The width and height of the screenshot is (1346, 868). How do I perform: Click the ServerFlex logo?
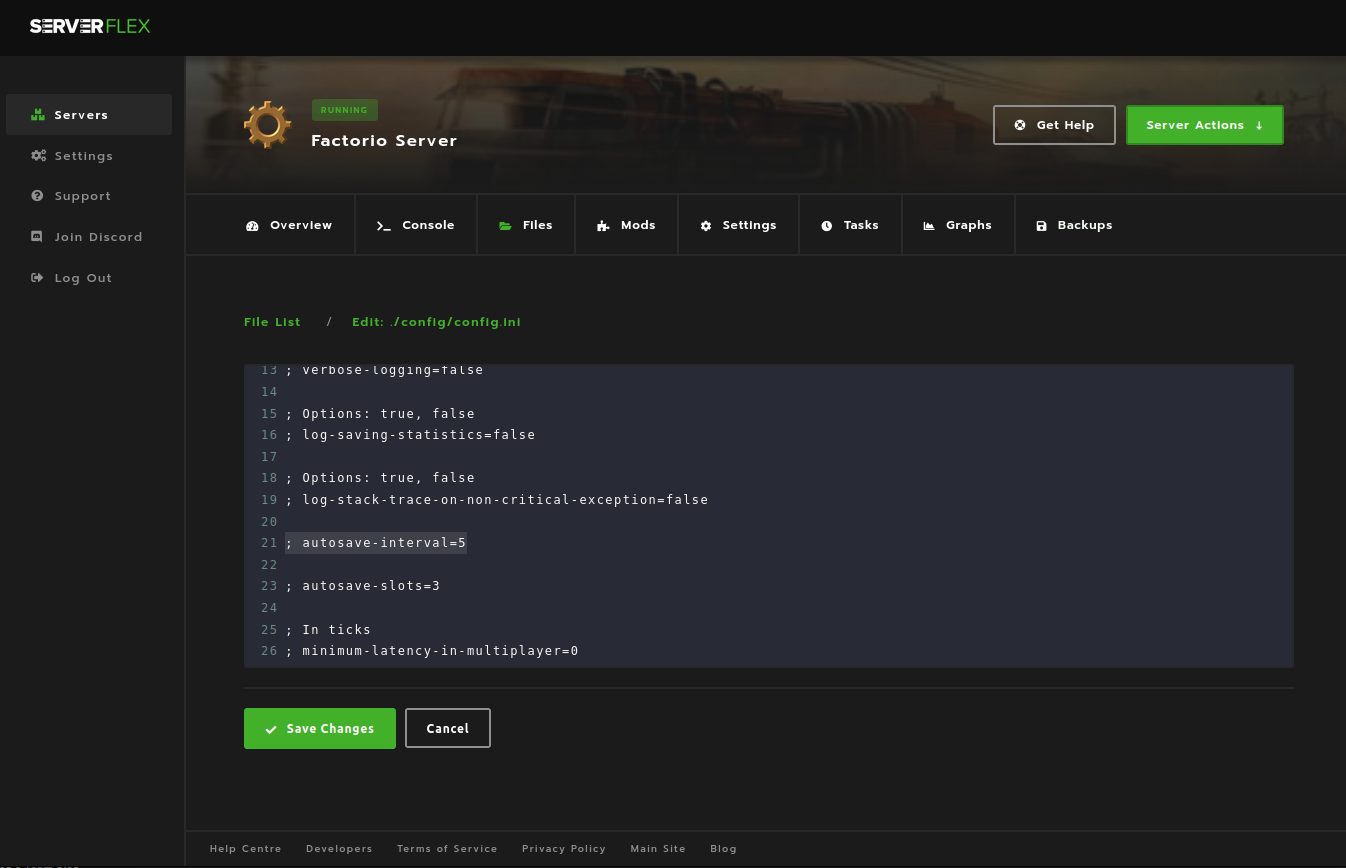tap(90, 26)
